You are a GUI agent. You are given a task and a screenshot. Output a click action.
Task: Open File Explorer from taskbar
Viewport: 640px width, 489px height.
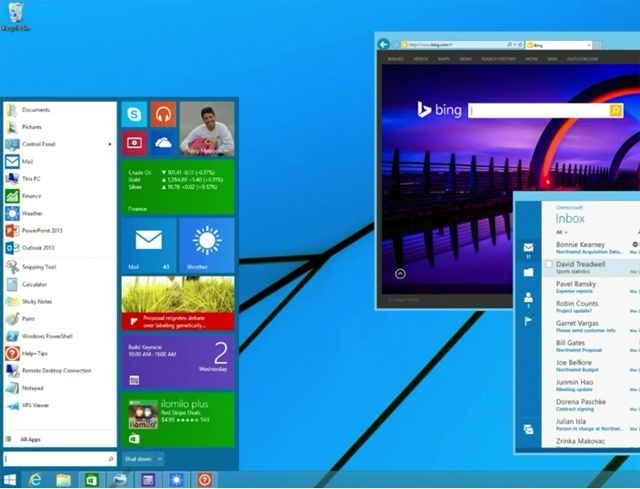64,480
